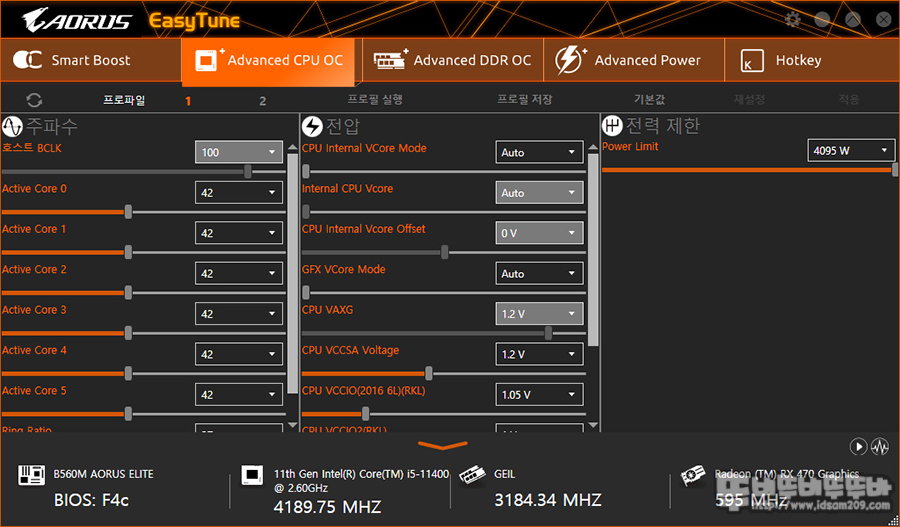Open the 호스트 BCLK dropdown

point(239,152)
